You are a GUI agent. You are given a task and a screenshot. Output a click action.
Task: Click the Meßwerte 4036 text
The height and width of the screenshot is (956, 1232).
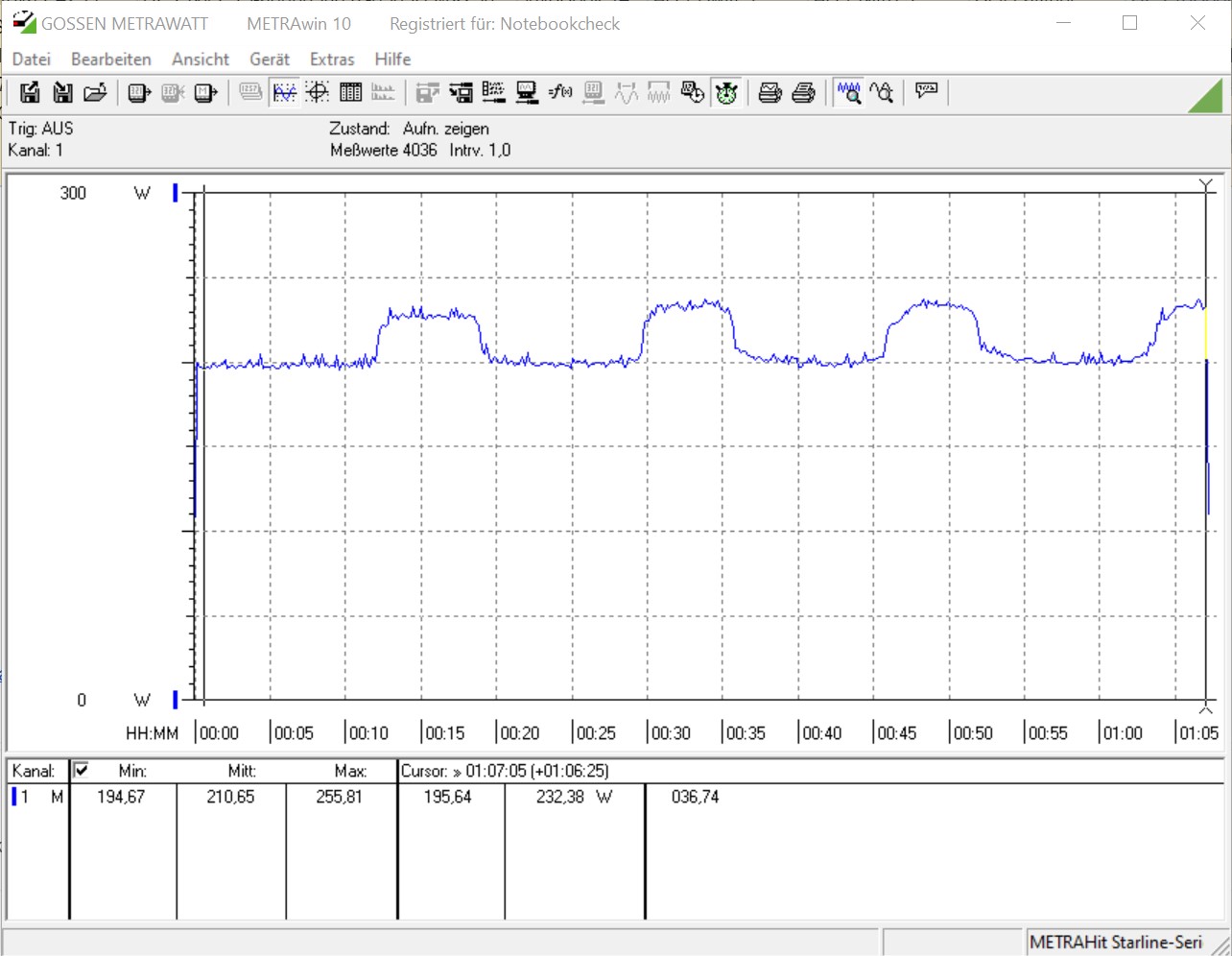tap(384, 151)
